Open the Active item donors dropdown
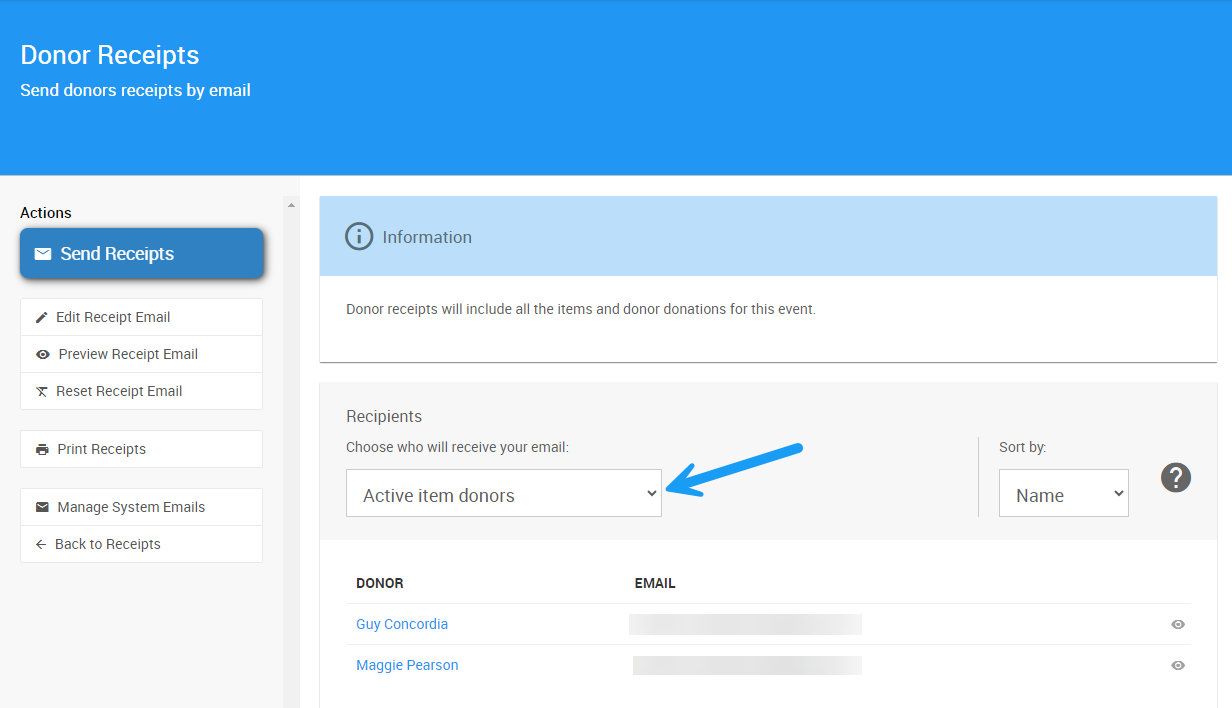The image size is (1232, 708). [503, 494]
